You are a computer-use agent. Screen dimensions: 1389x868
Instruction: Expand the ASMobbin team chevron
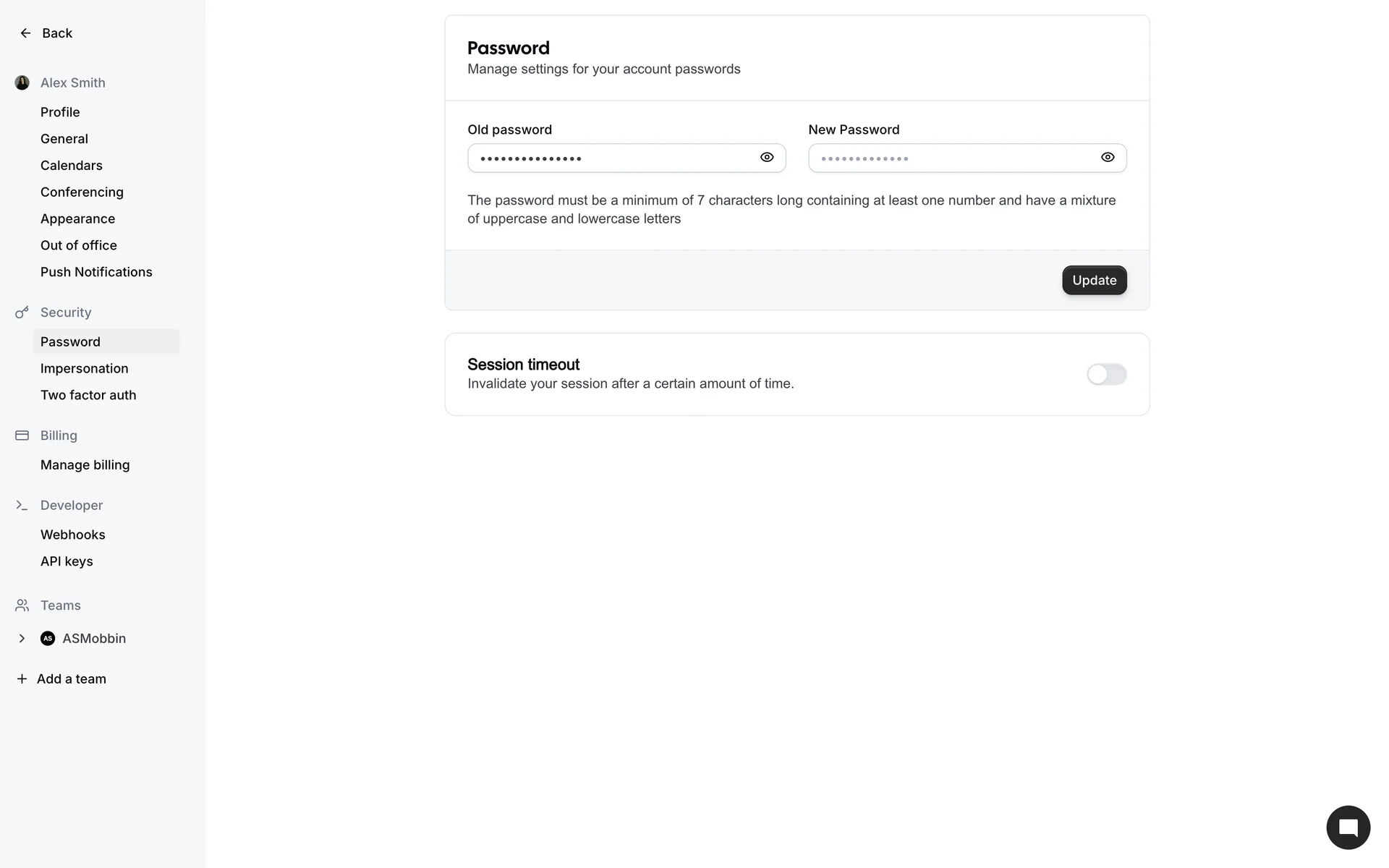(22, 639)
